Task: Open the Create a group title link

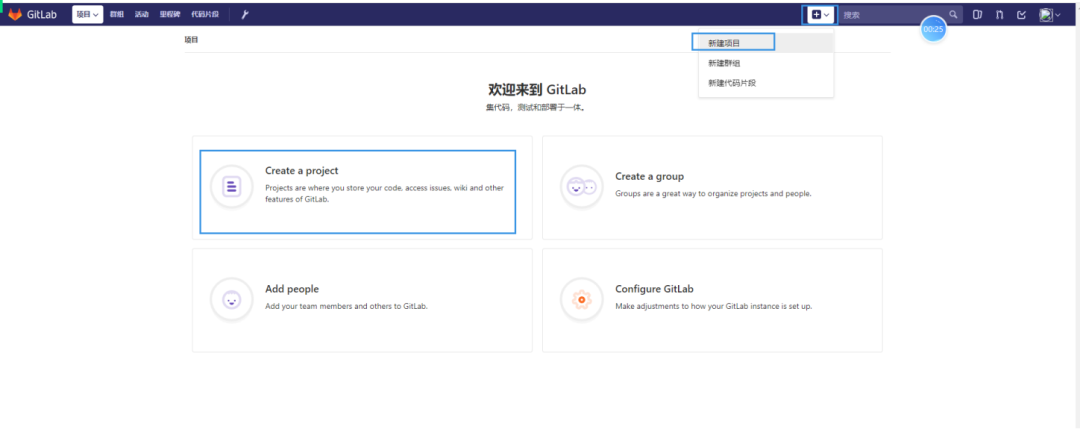Action: point(650,176)
